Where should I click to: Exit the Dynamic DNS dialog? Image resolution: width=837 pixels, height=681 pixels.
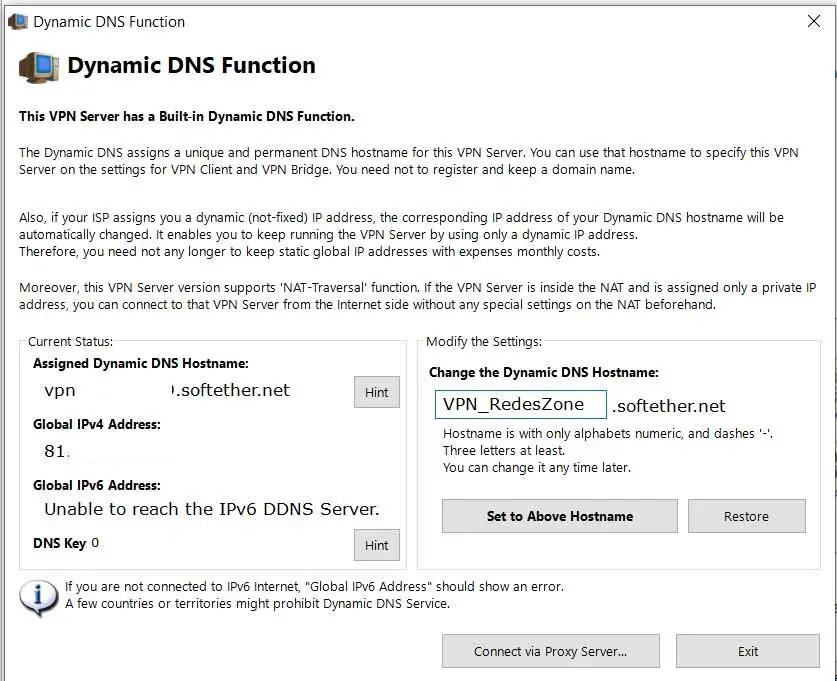pyautogui.click(x=748, y=651)
